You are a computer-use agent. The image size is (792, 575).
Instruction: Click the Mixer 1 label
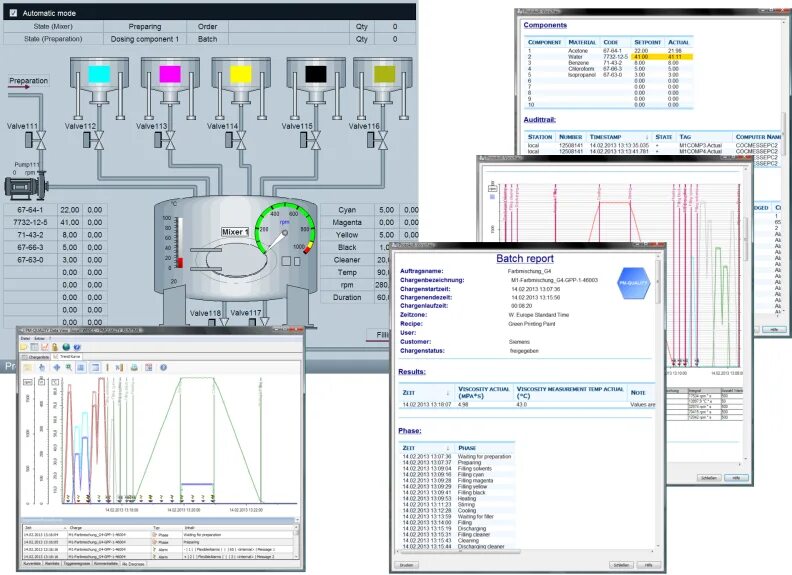click(235, 232)
